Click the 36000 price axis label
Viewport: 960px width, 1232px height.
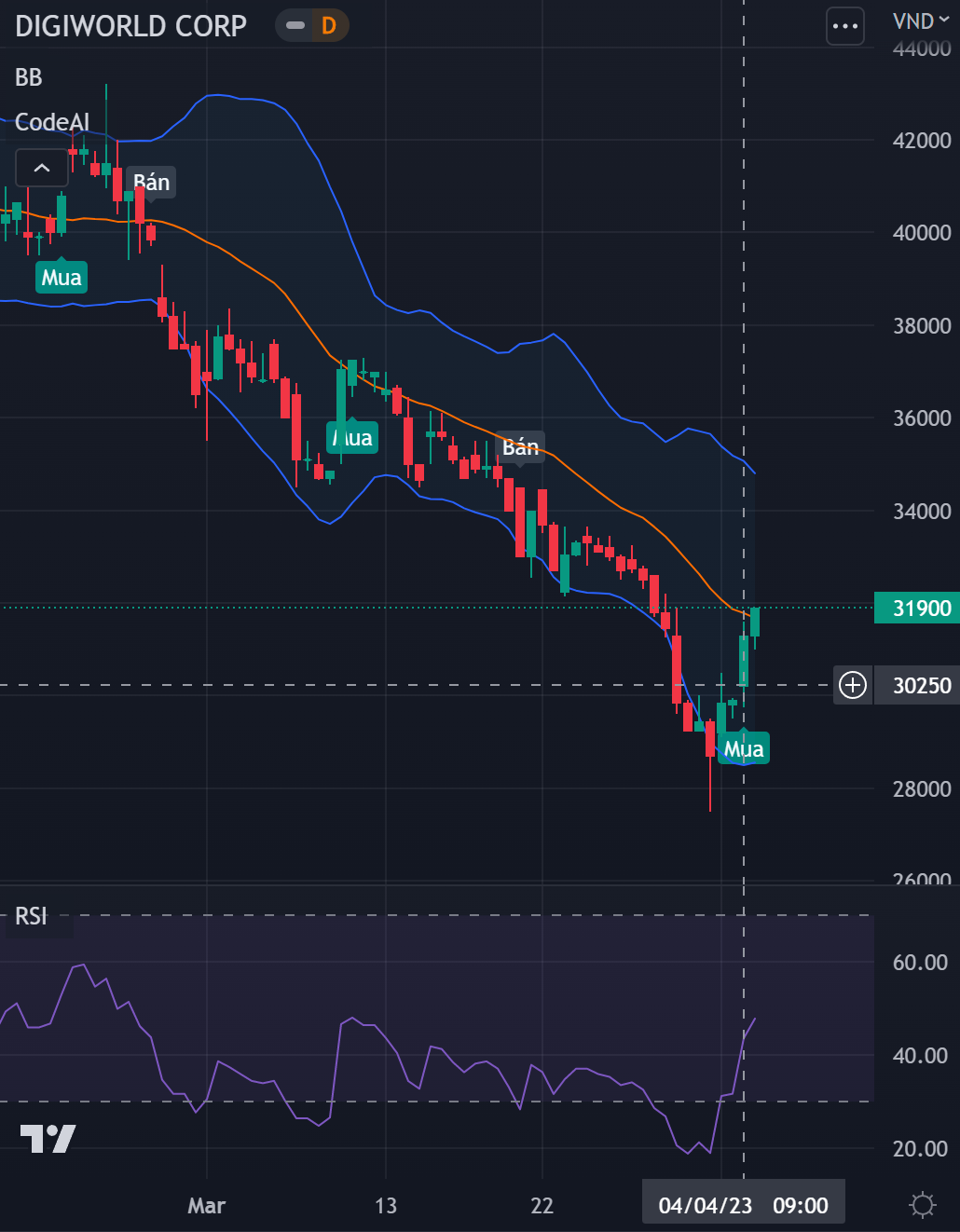click(922, 418)
